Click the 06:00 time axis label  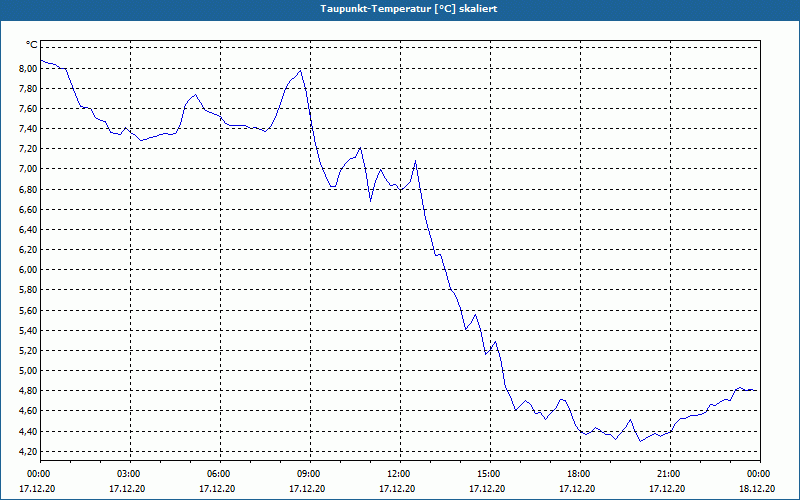(x=220, y=474)
